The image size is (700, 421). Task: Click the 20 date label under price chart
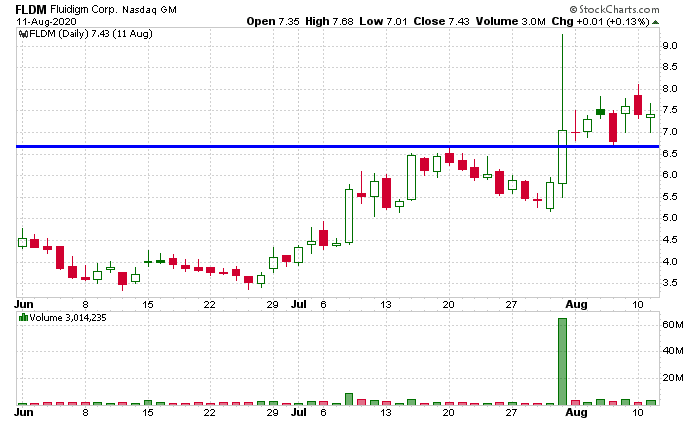[x=448, y=304]
